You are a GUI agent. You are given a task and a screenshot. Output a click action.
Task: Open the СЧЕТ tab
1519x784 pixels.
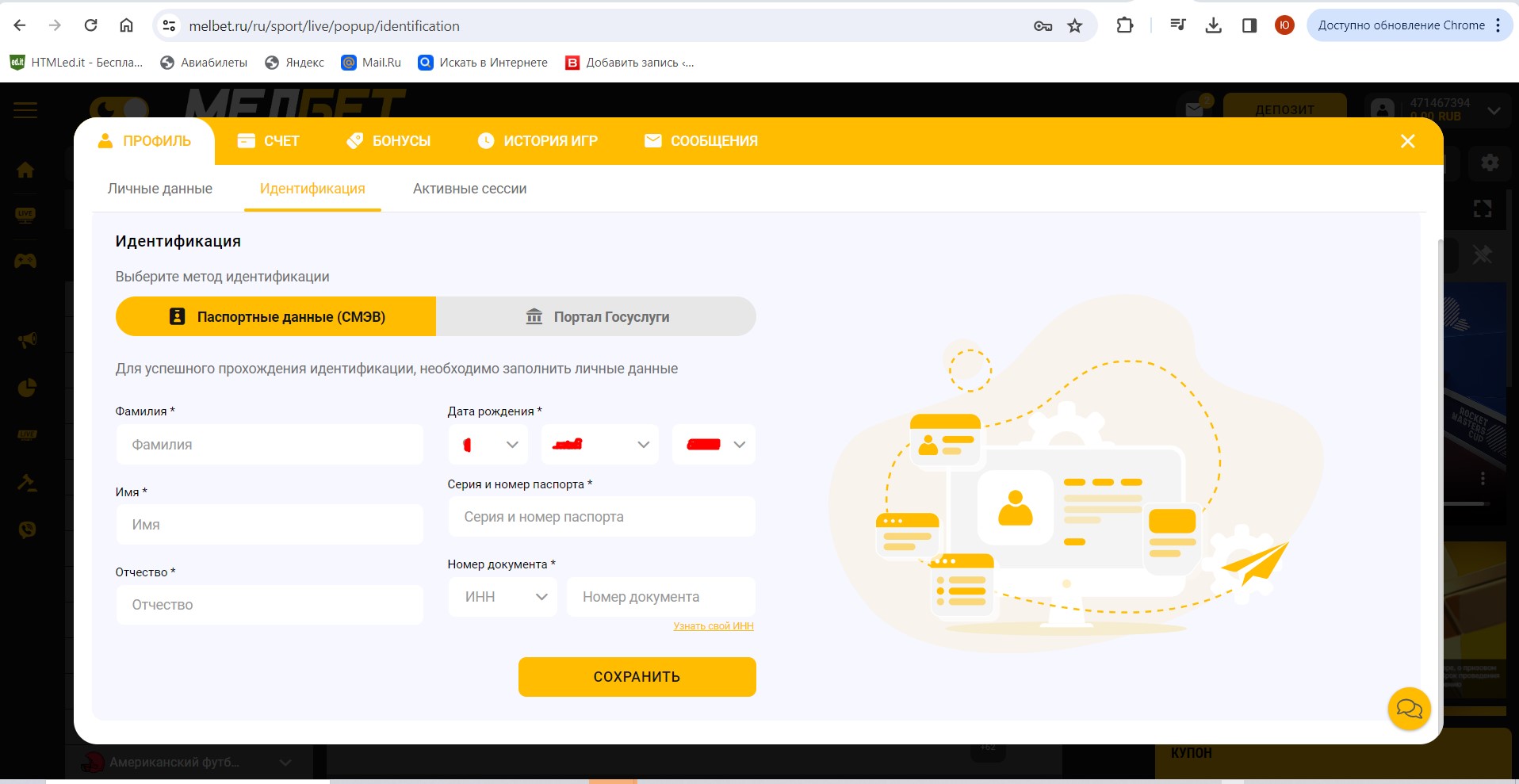(x=268, y=141)
